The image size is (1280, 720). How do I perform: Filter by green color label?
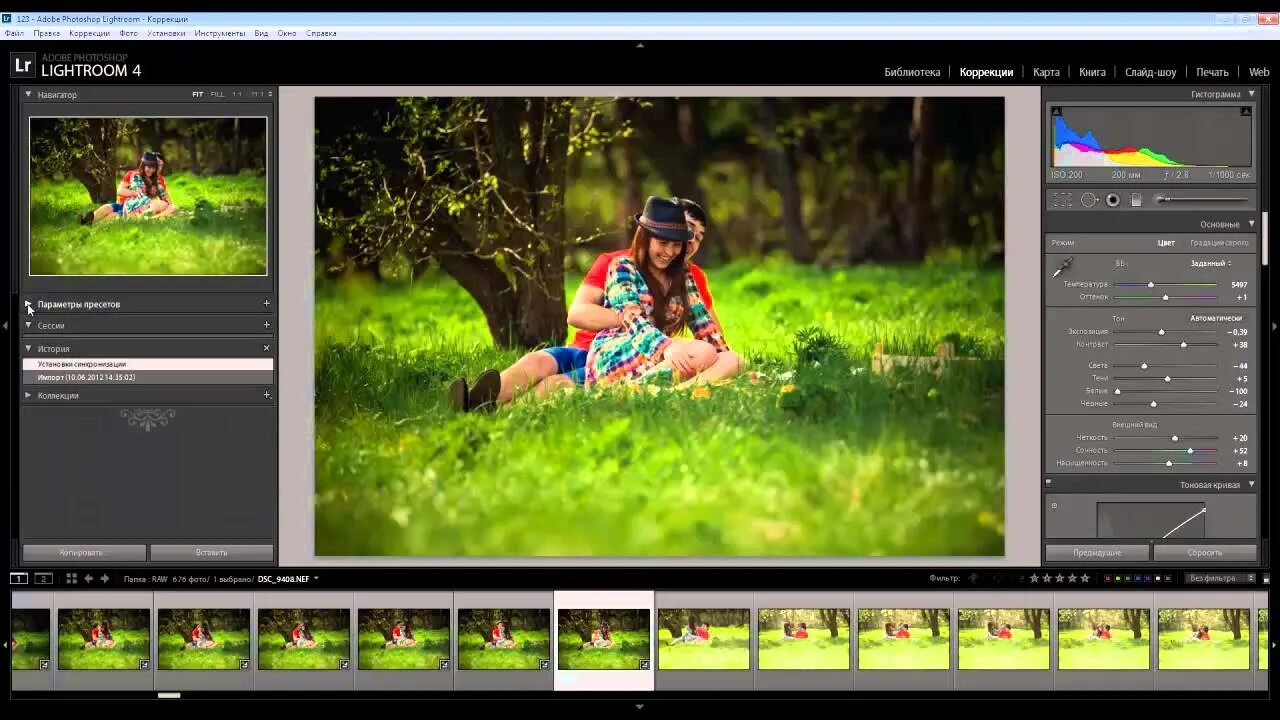point(1128,578)
